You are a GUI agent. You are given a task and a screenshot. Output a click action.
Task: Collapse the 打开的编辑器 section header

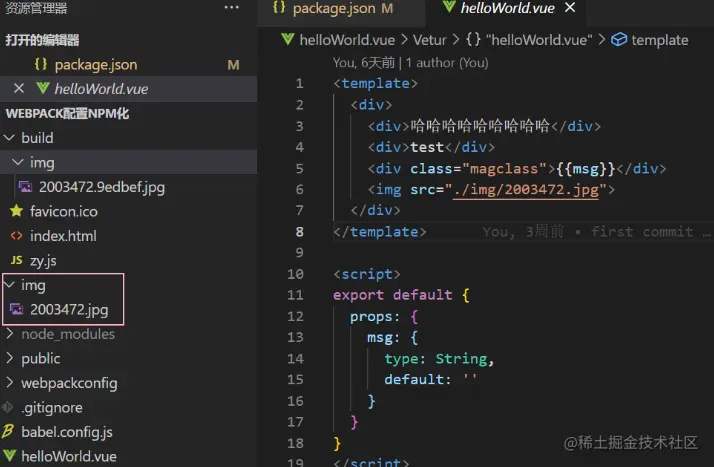(x=42, y=40)
